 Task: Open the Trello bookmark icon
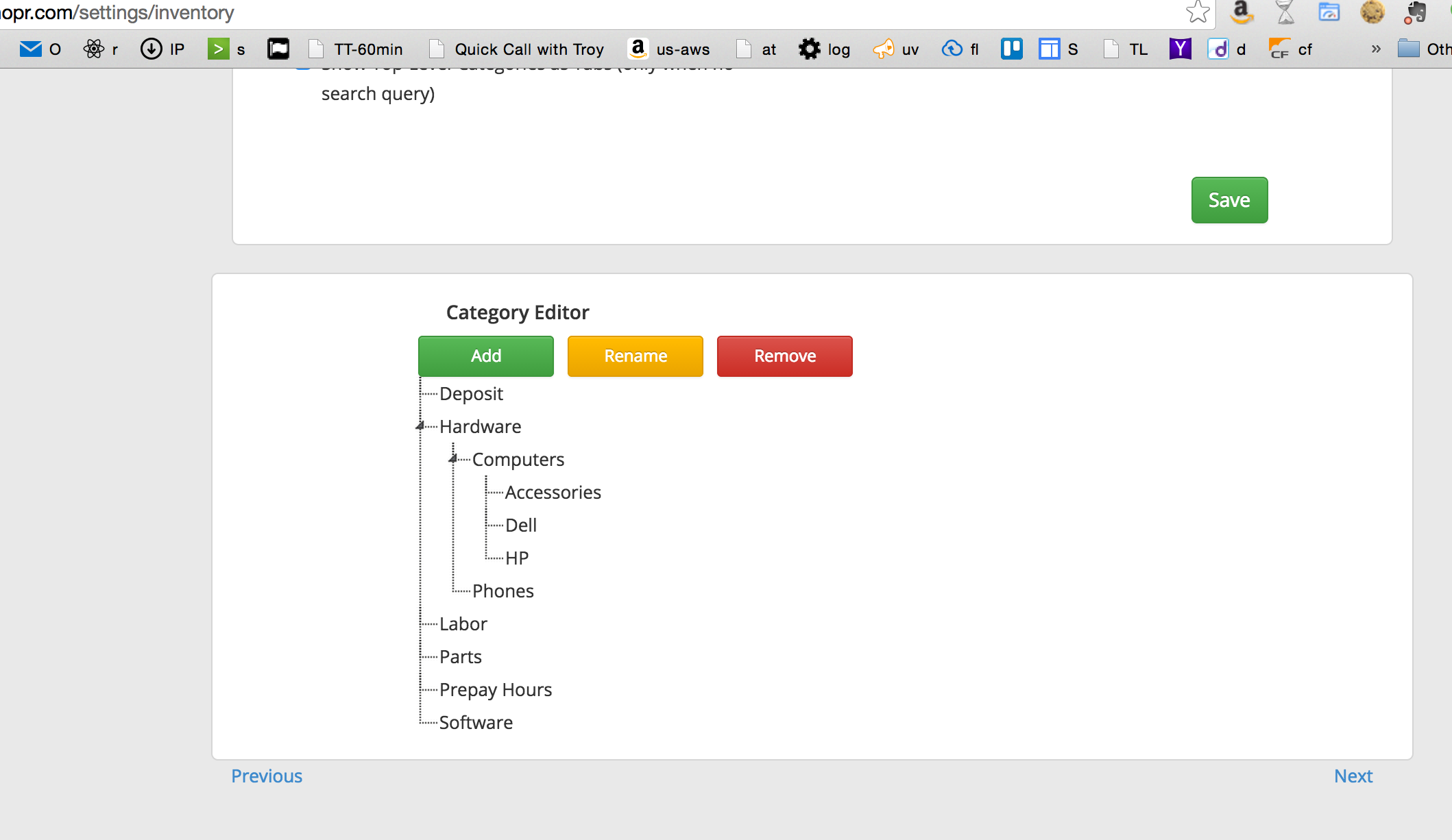[x=1011, y=49]
